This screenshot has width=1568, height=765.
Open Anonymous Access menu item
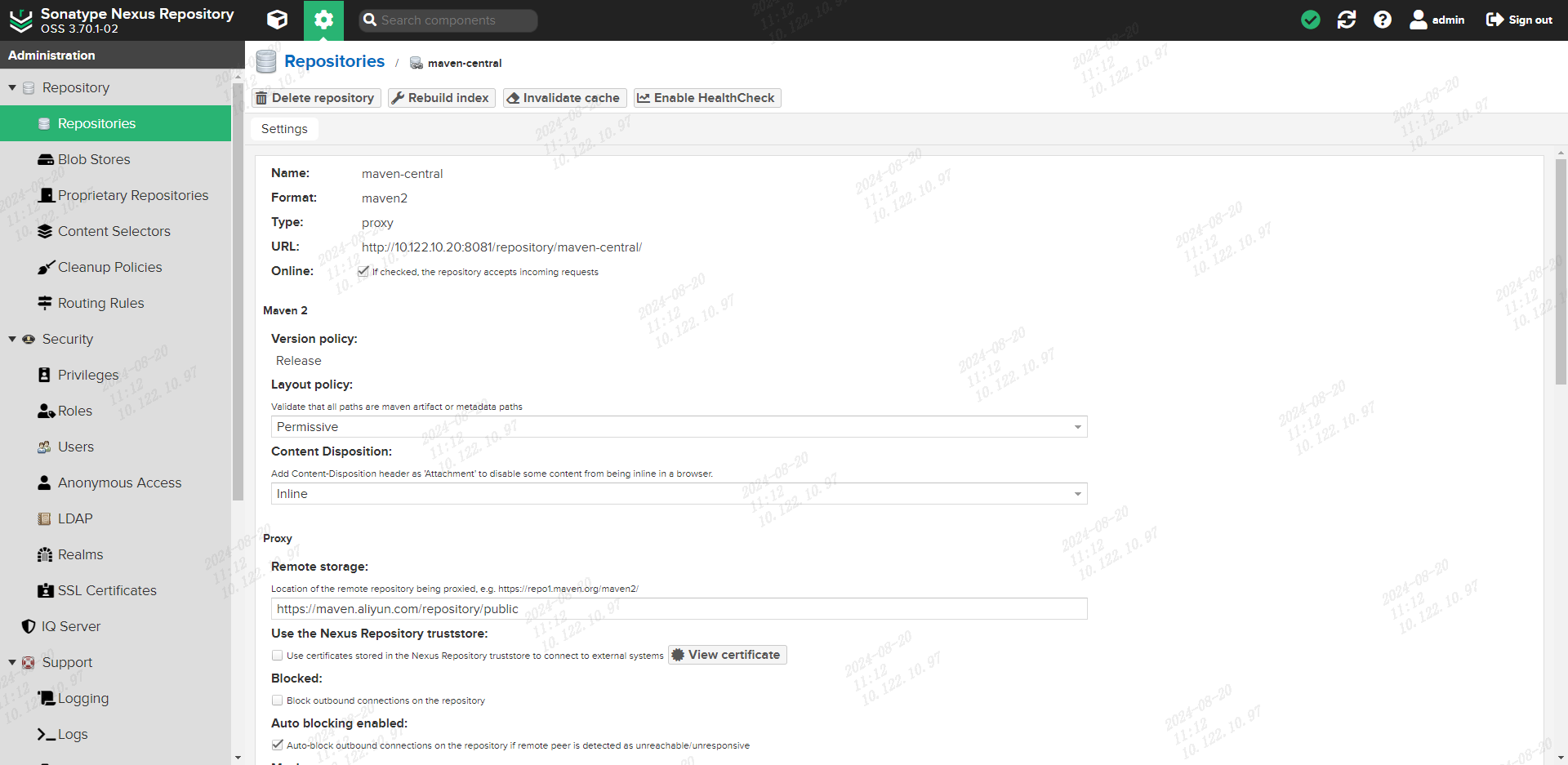point(115,483)
